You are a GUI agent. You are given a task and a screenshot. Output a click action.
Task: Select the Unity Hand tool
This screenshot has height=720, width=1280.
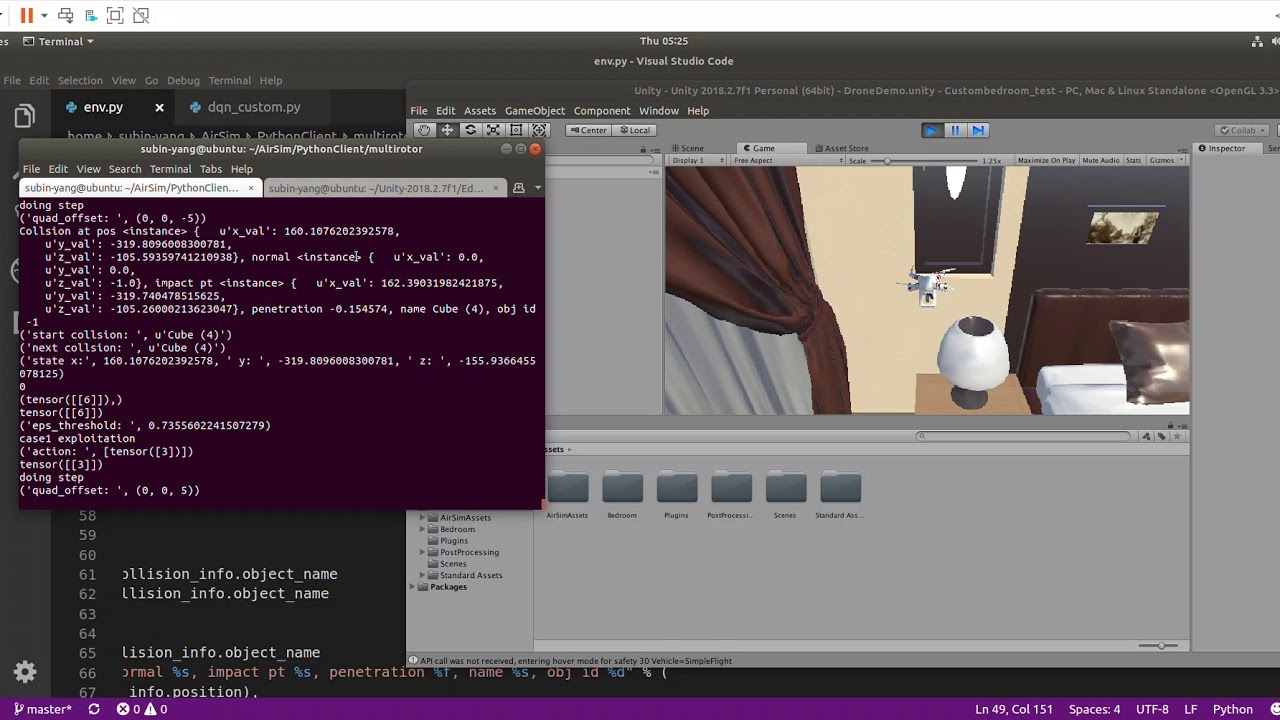424,130
